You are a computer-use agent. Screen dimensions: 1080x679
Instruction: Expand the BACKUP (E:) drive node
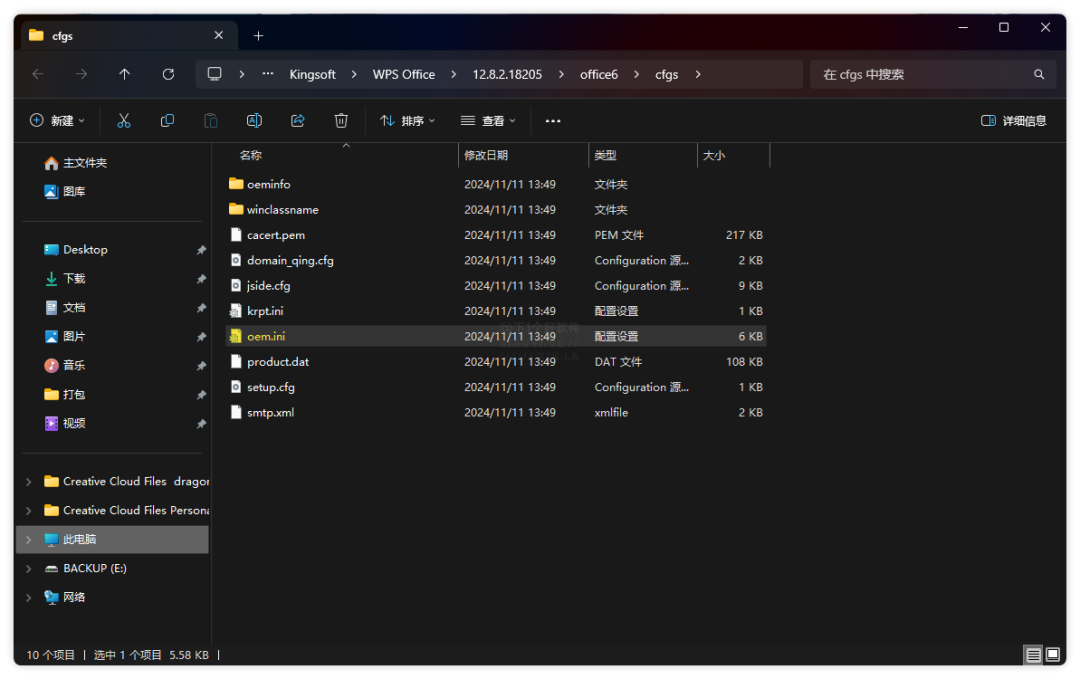pyautogui.click(x=28, y=569)
